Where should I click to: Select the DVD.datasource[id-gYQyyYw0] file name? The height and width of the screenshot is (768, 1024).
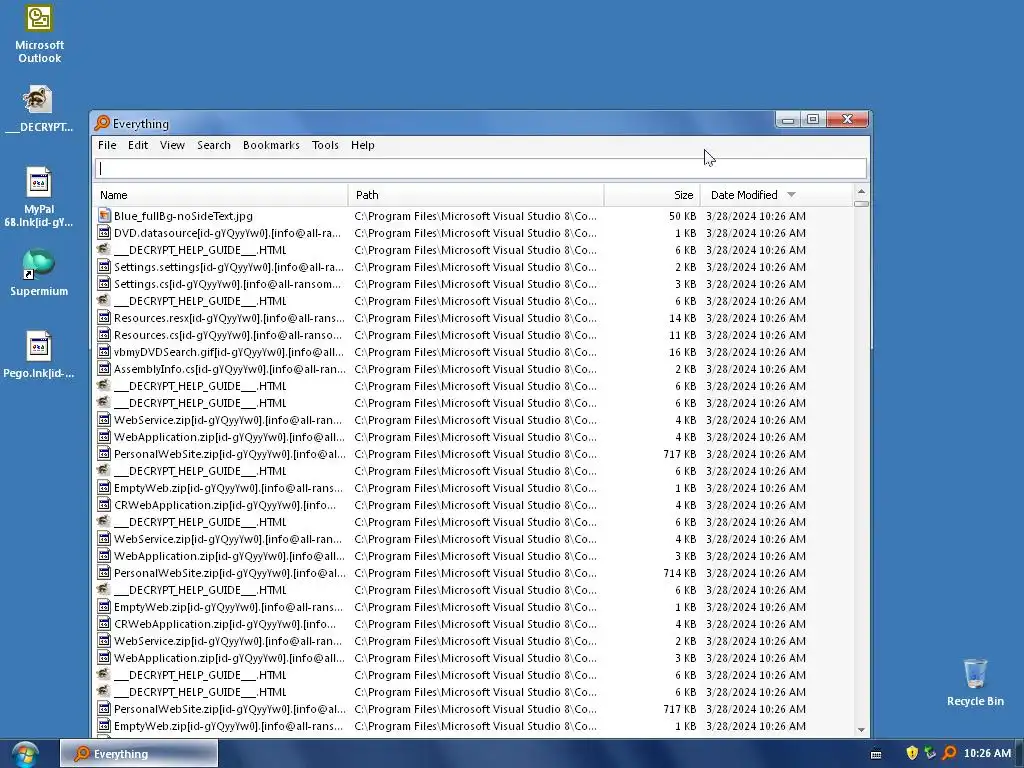click(x=227, y=232)
